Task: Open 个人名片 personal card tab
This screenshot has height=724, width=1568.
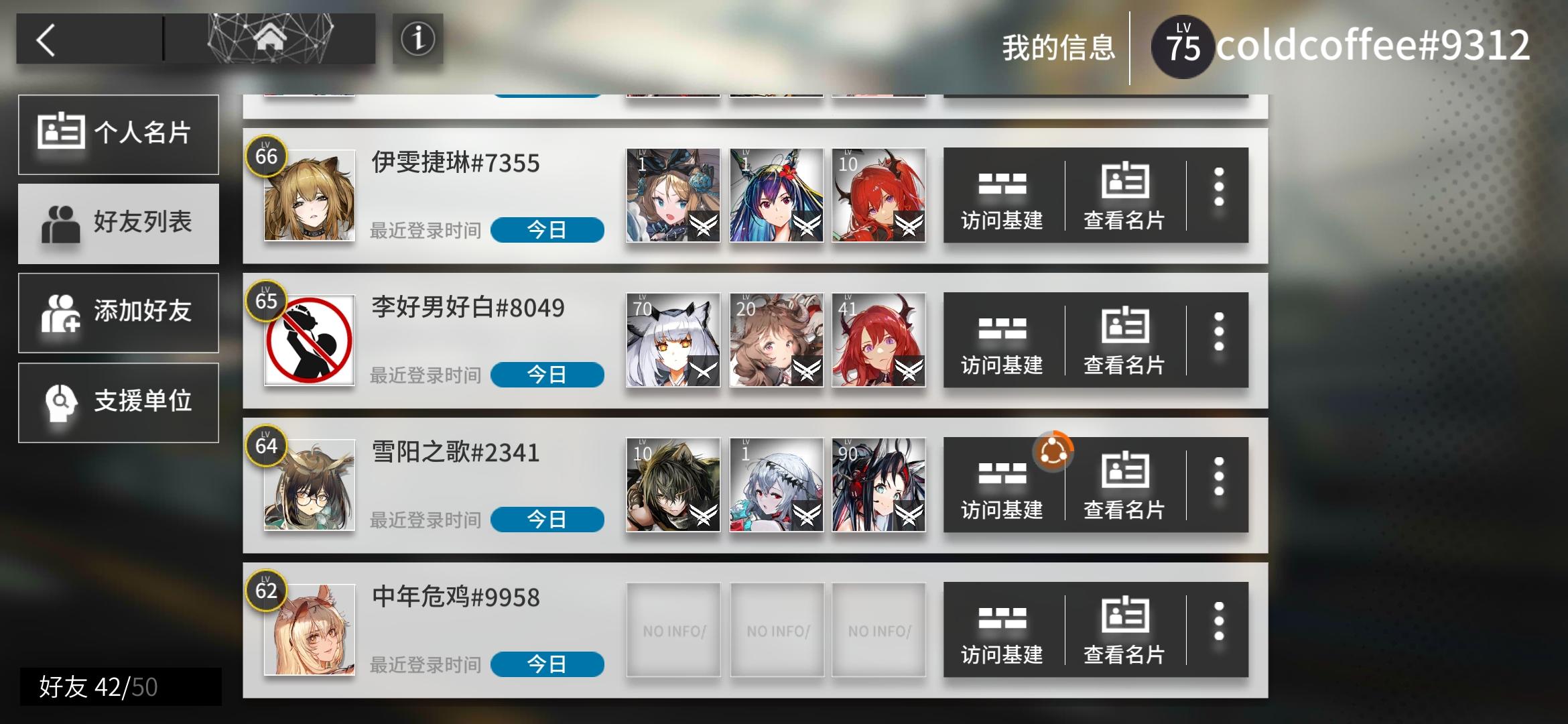Action: pyautogui.click(x=119, y=134)
